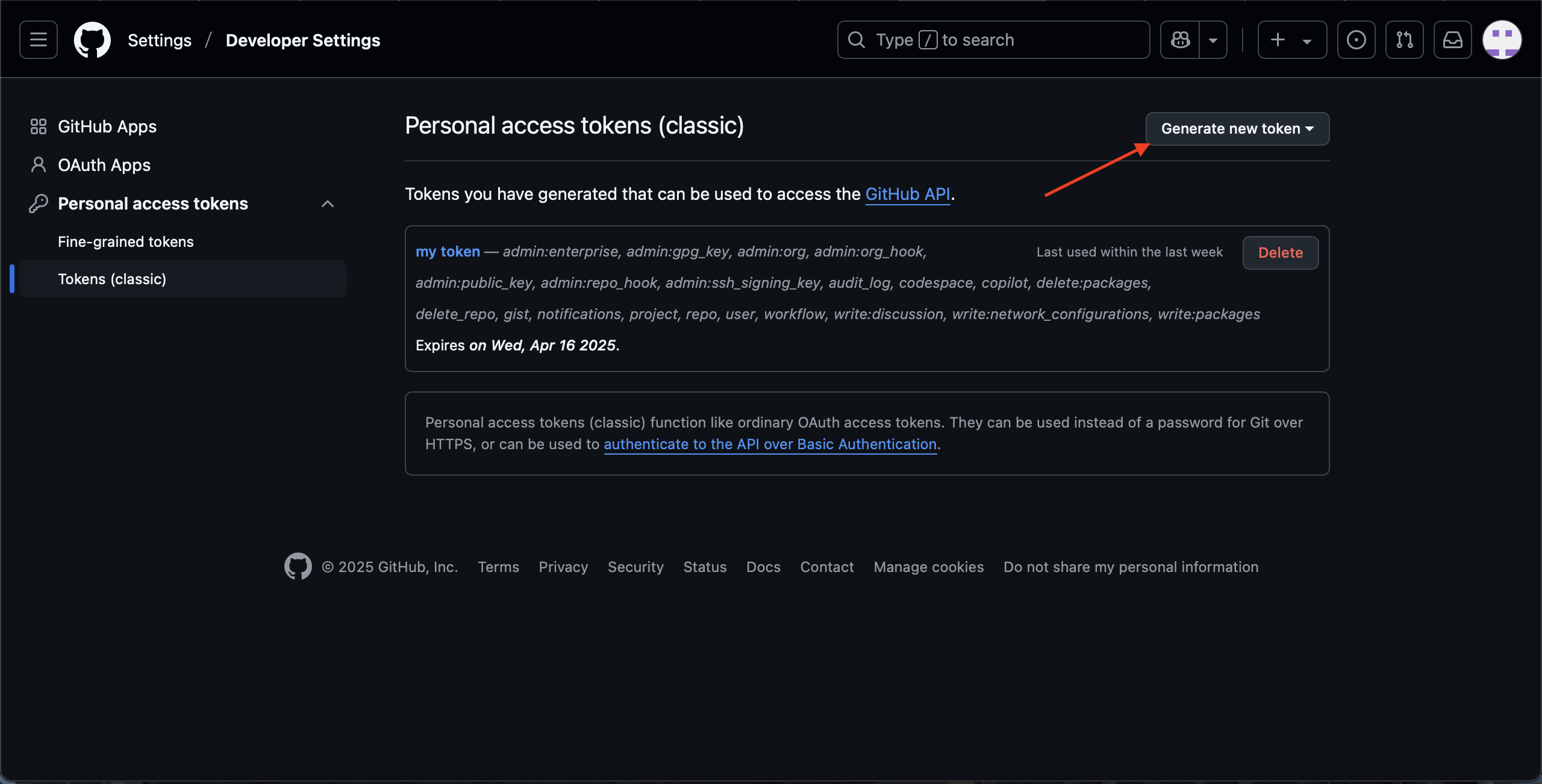Image resolution: width=1542 pixels, height=784 pixels.
Task: Open the hamburger navigation menu
Action: pyautogui.click(x=39, y=40)
